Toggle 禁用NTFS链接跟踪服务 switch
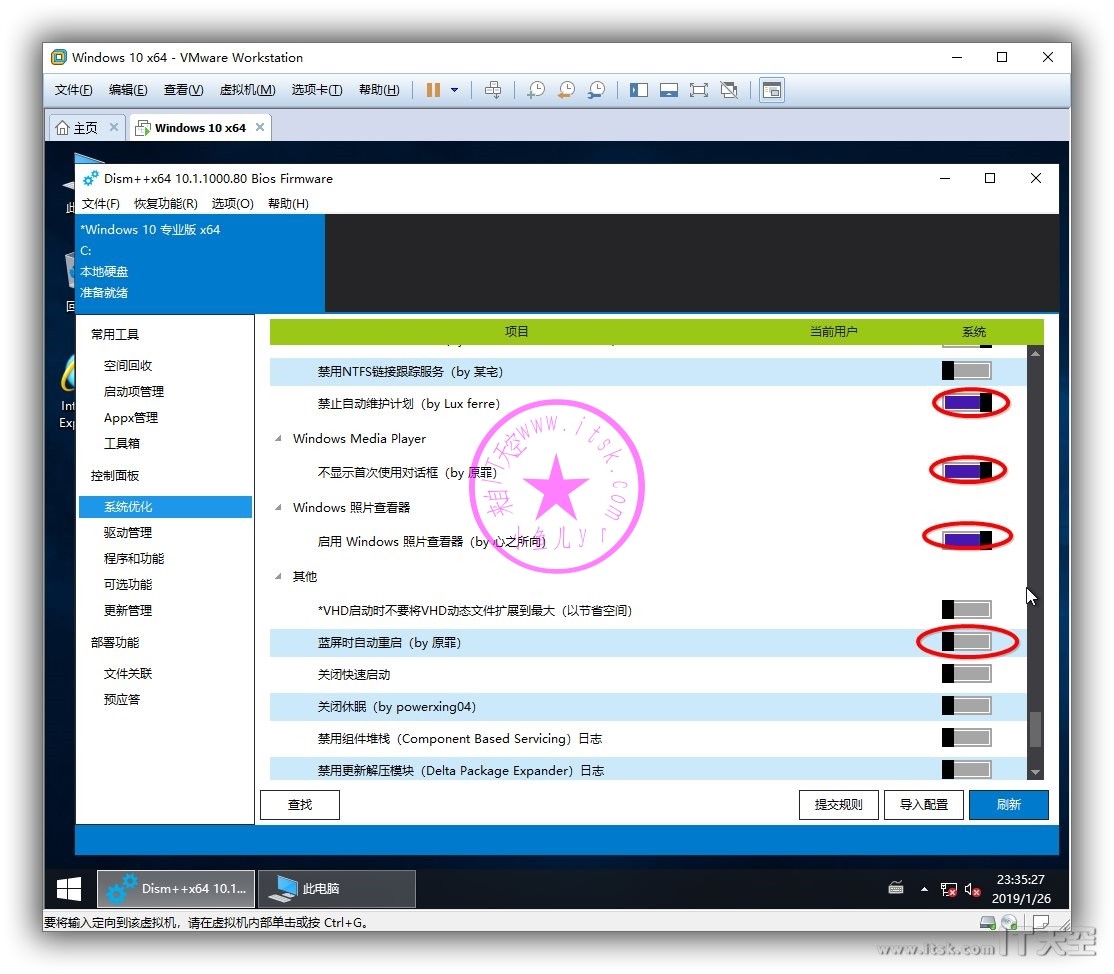This screenshot has height=974, width=1114. tap(966, 371)
